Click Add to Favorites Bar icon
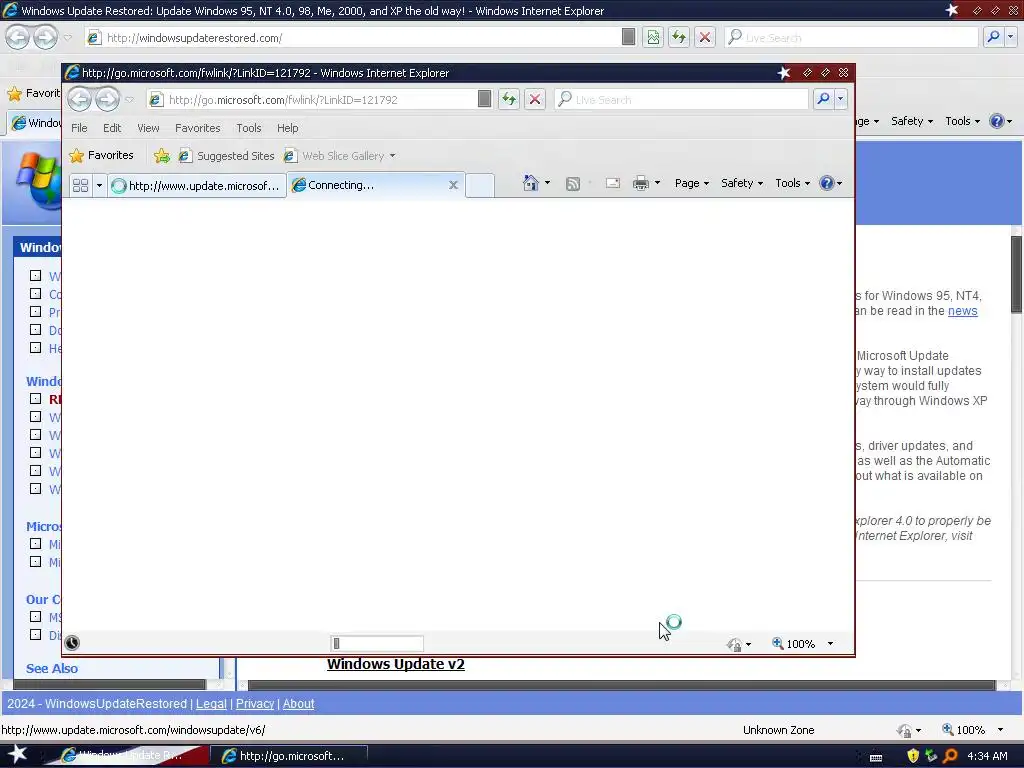1024x768 pixels. coord(161,155)
